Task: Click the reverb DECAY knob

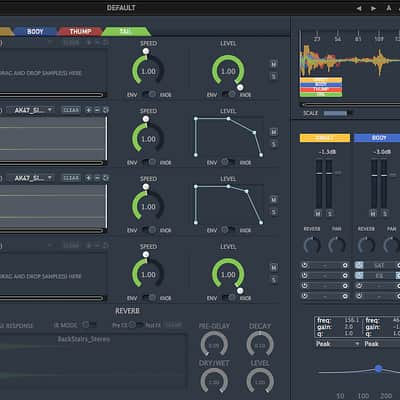Action: pos(260,345)
